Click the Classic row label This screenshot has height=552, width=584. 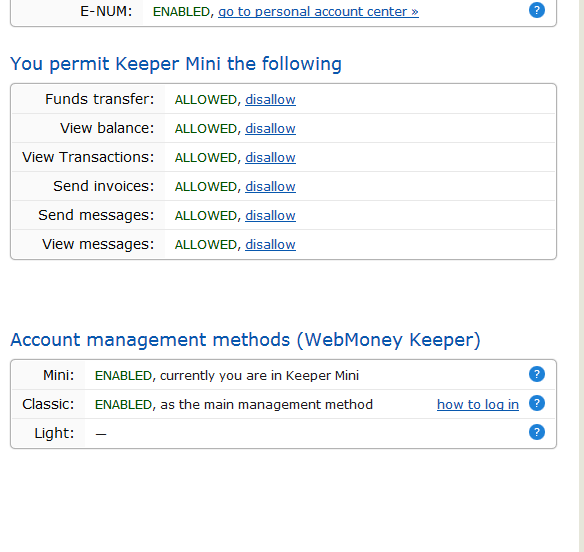pyautogui.click(x=48, y=404)
